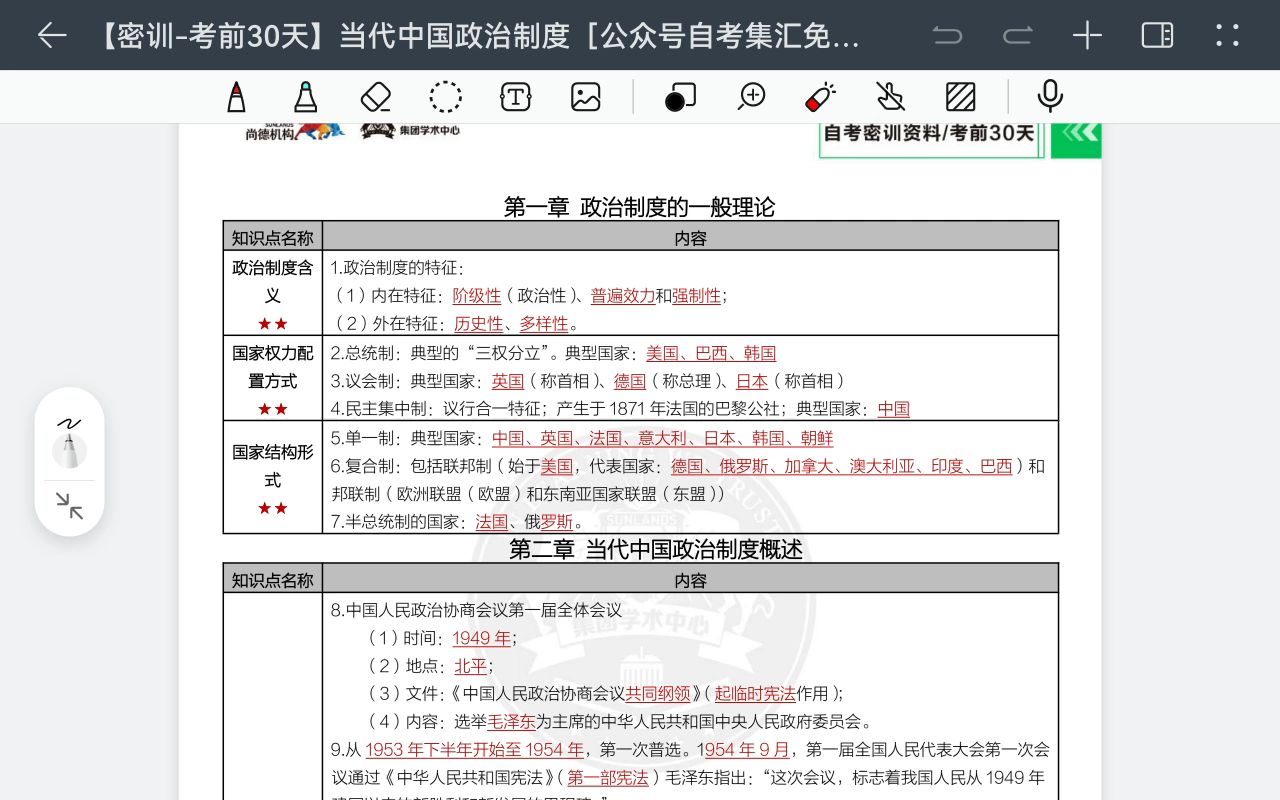Click underlined text 第一部宪法

(608, 778)
